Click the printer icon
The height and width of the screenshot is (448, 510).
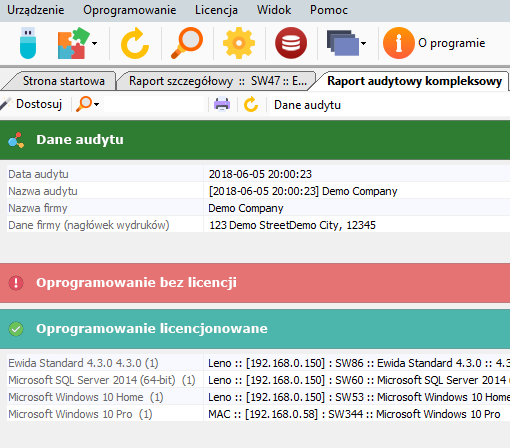coord(222,104)
